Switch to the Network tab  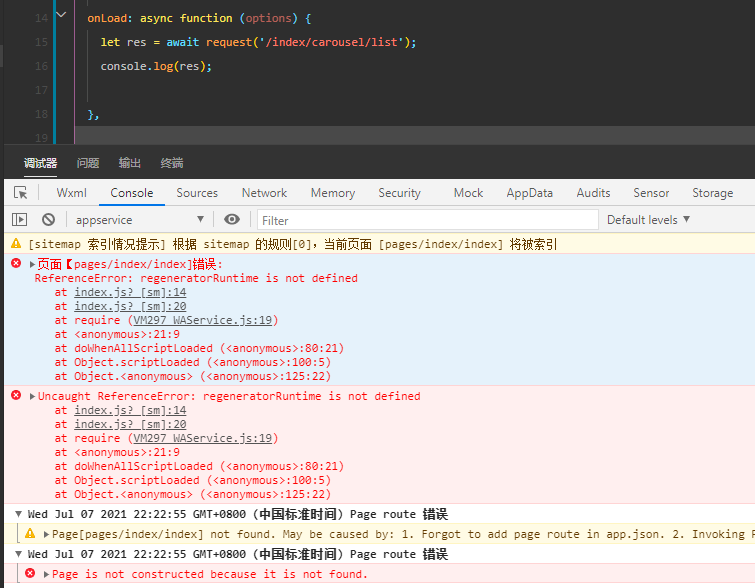pos(264,193)
